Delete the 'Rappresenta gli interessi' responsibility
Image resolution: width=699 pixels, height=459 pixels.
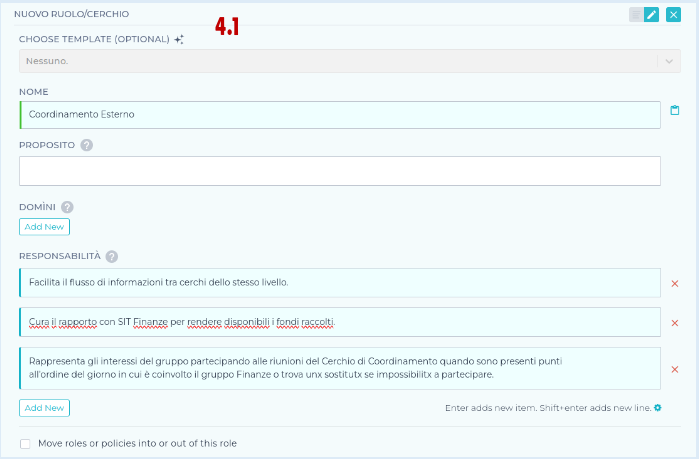click(x=674, y=369)
